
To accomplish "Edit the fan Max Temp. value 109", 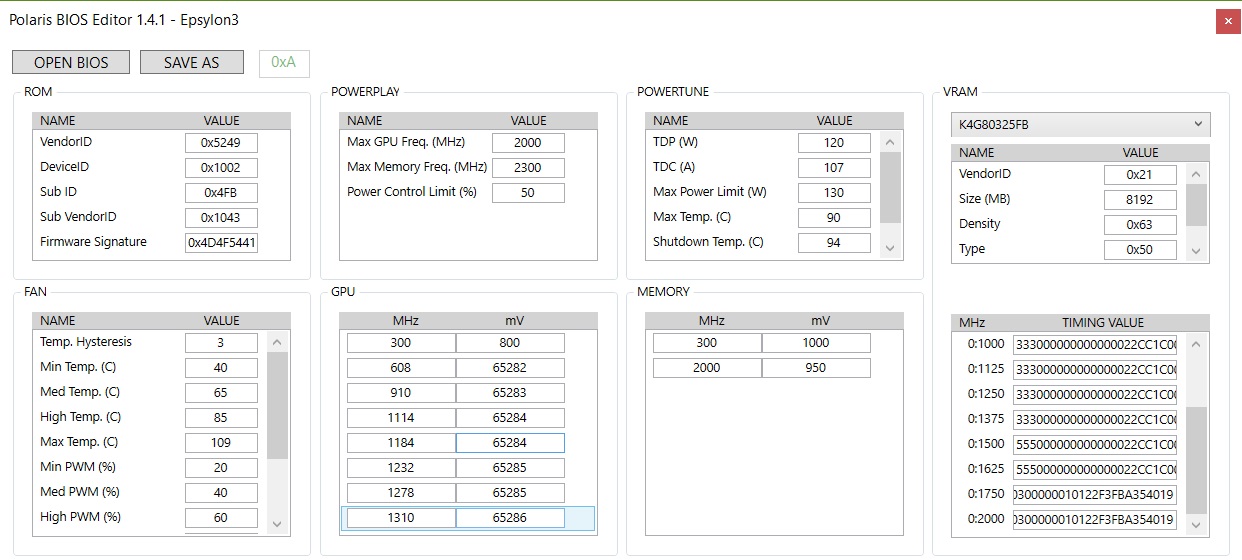I will (x=221, y=442).
